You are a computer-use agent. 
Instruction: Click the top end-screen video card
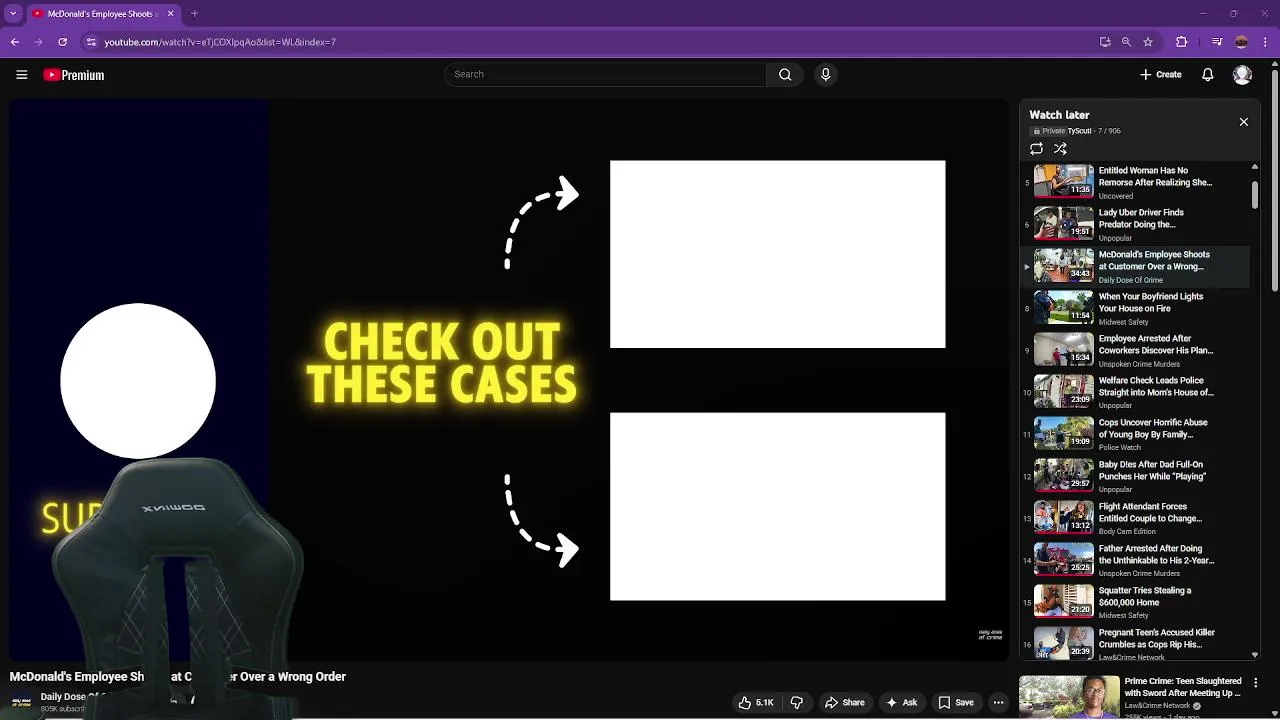777,254
